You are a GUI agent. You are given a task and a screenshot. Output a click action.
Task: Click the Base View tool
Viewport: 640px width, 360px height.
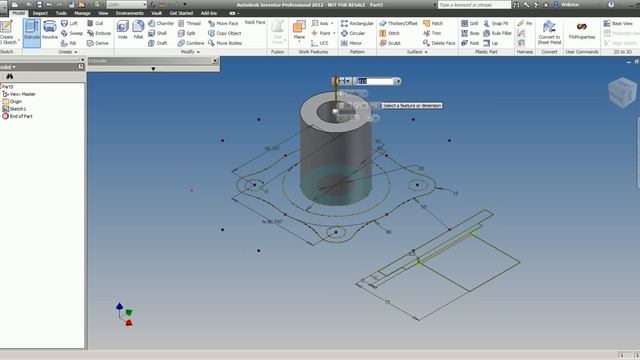(618, 23)
